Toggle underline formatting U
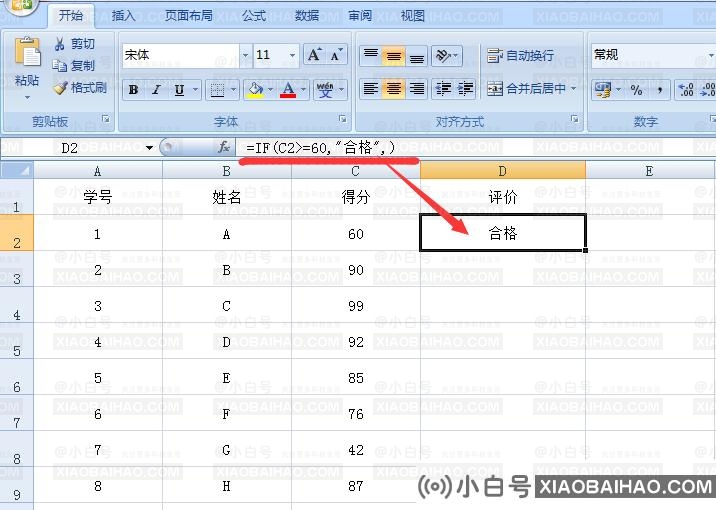The image size is (716, 510). click(x=179, y=90)
